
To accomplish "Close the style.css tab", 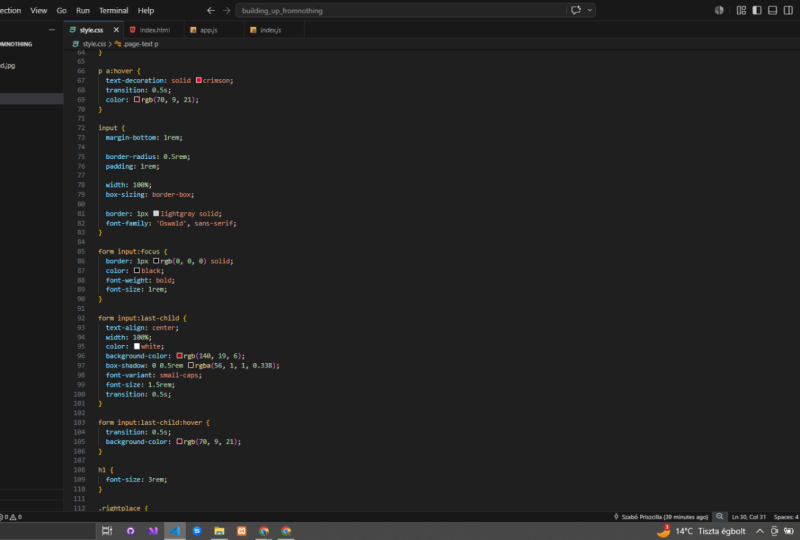I will pos(116,30).
